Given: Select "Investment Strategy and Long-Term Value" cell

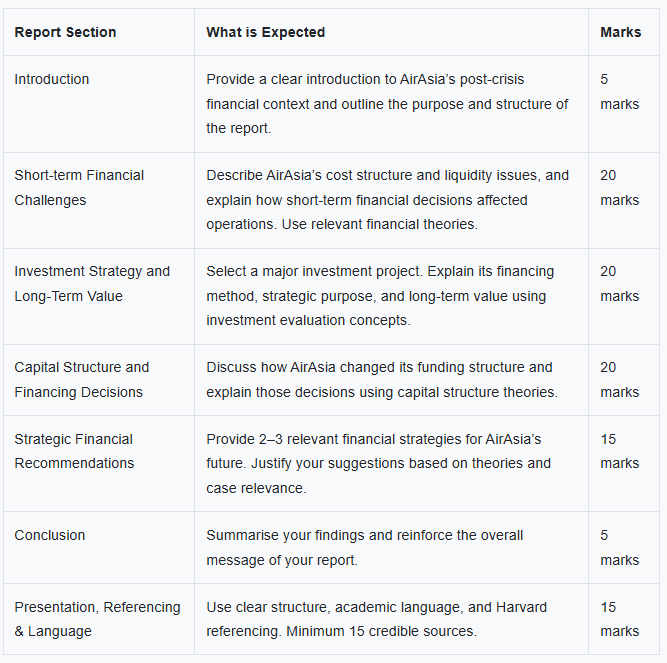Looking at the screenshot, I should pyautogui.click(x=92, y=284).
